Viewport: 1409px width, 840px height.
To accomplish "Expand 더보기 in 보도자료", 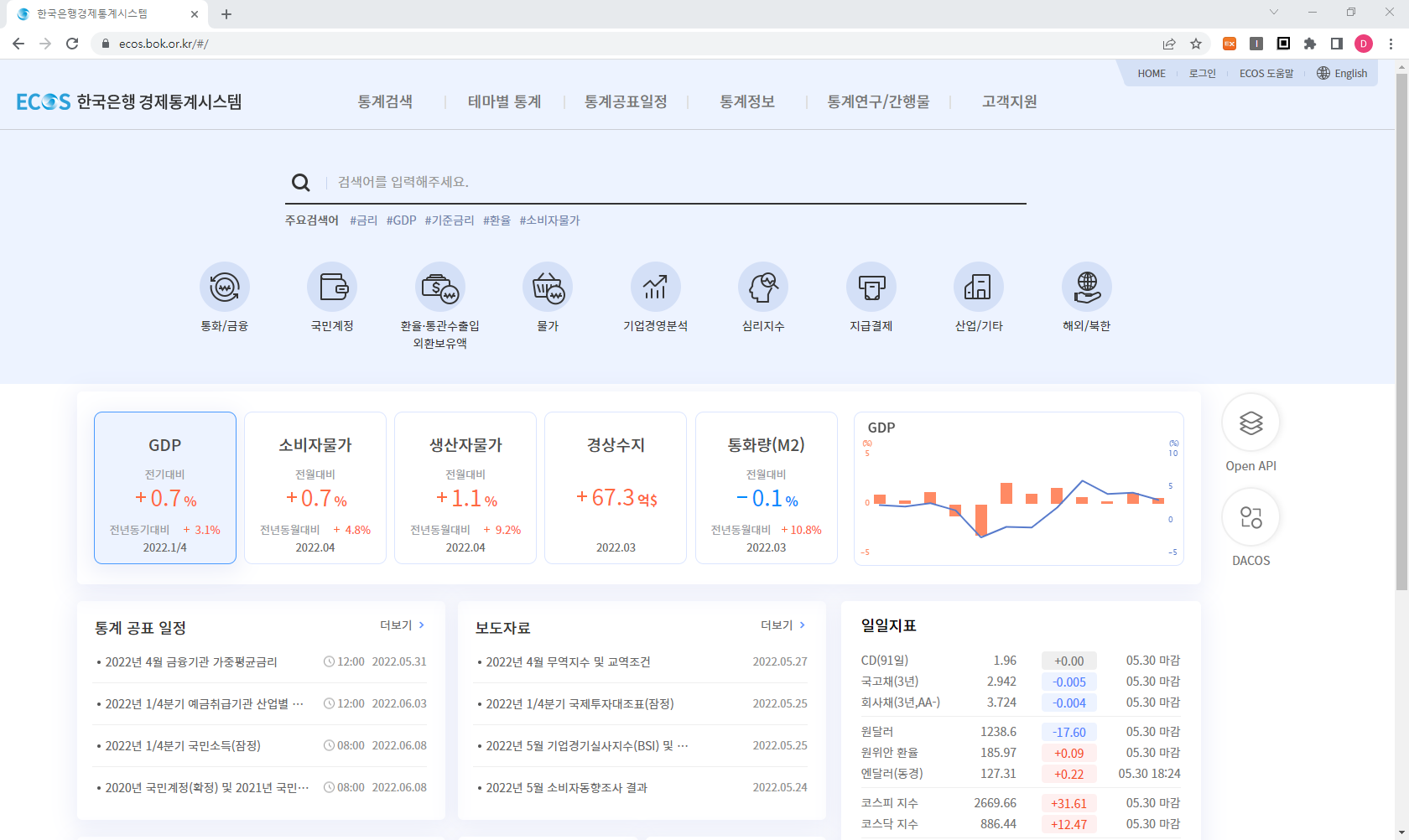I will (783, 625).
